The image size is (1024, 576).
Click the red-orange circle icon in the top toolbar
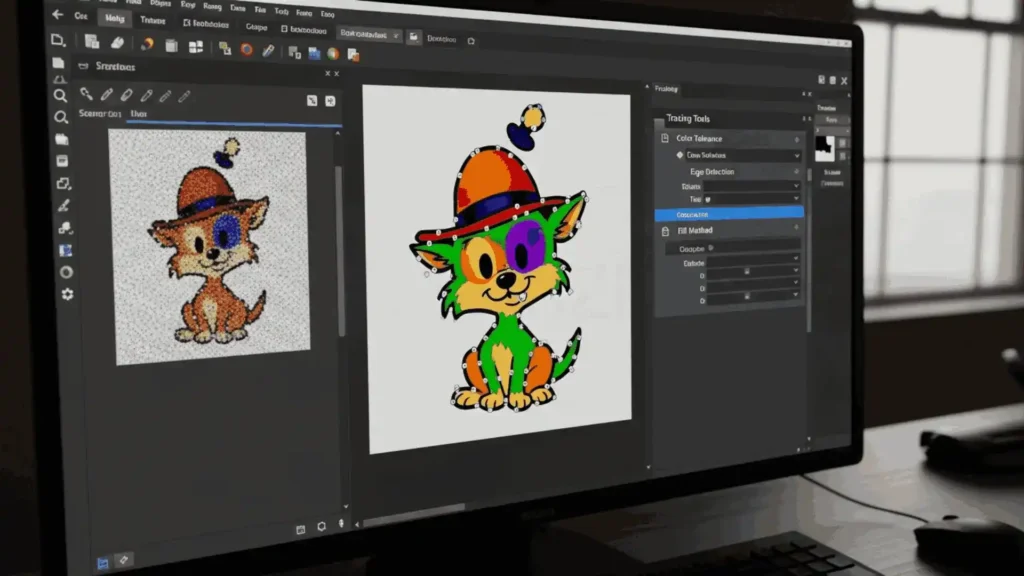(246, 49)
